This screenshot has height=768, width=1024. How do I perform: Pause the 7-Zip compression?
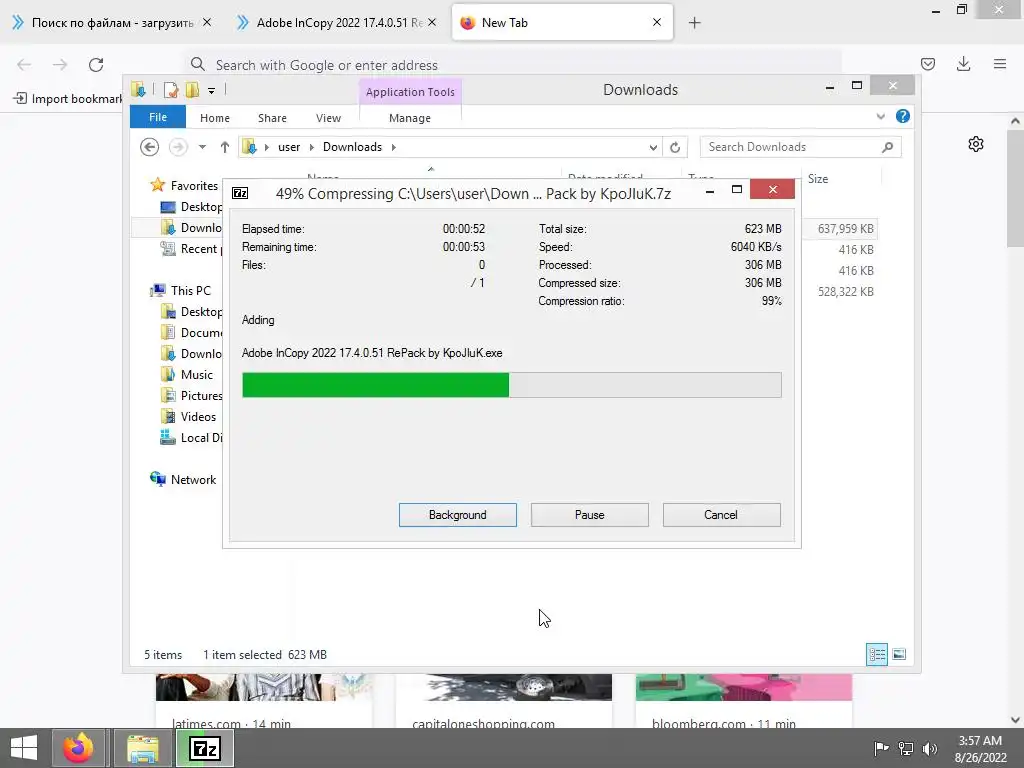point(589,515)
